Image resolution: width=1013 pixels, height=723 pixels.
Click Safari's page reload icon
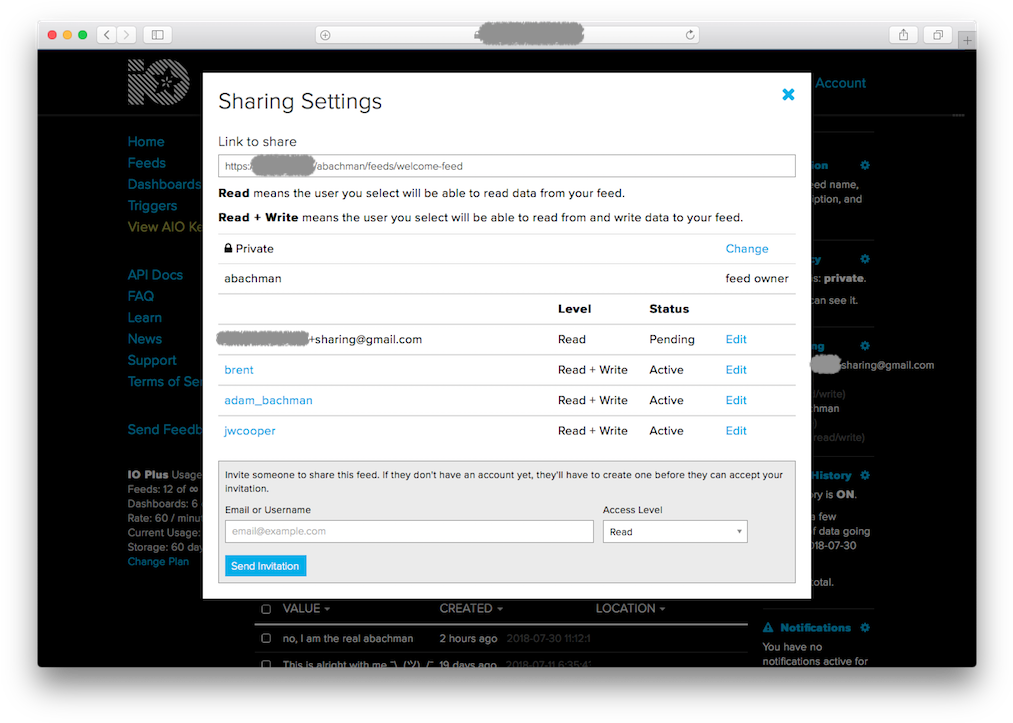[x=689, y=34]
